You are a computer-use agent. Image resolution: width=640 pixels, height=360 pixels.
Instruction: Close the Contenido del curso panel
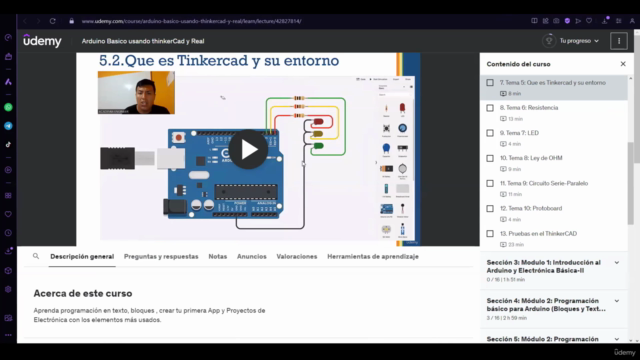pos(623,64)
